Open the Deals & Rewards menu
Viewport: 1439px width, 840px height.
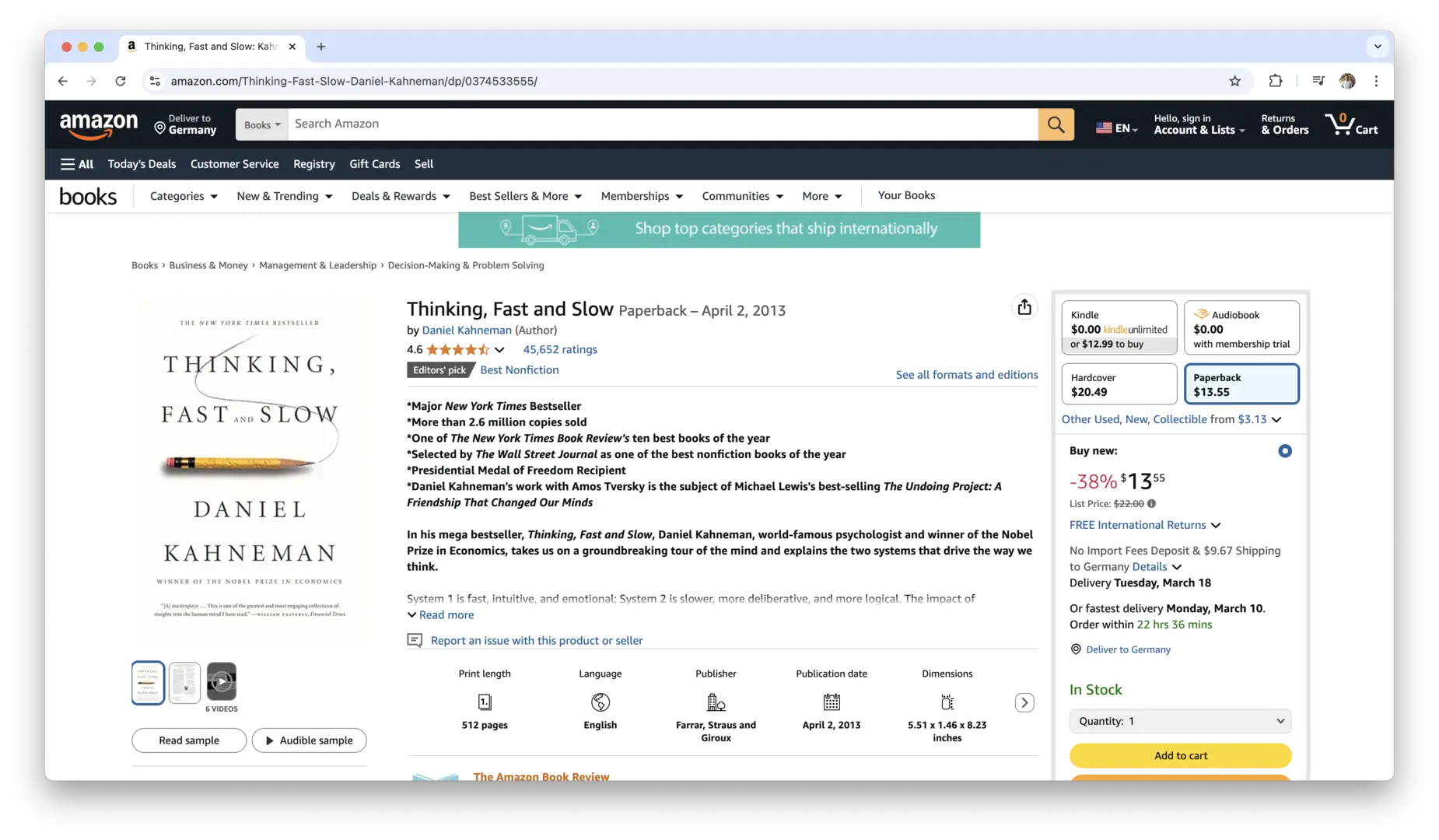(x=401, y=196)
